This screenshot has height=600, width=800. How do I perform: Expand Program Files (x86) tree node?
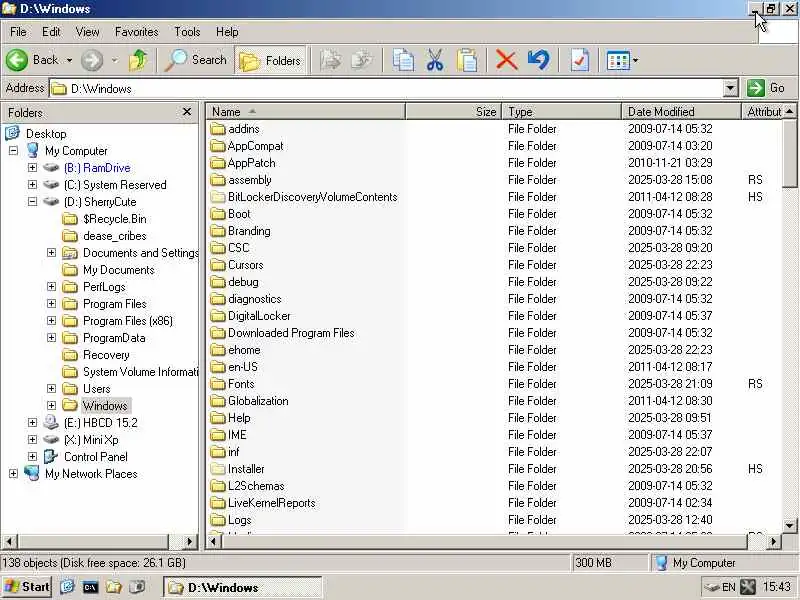52,320
